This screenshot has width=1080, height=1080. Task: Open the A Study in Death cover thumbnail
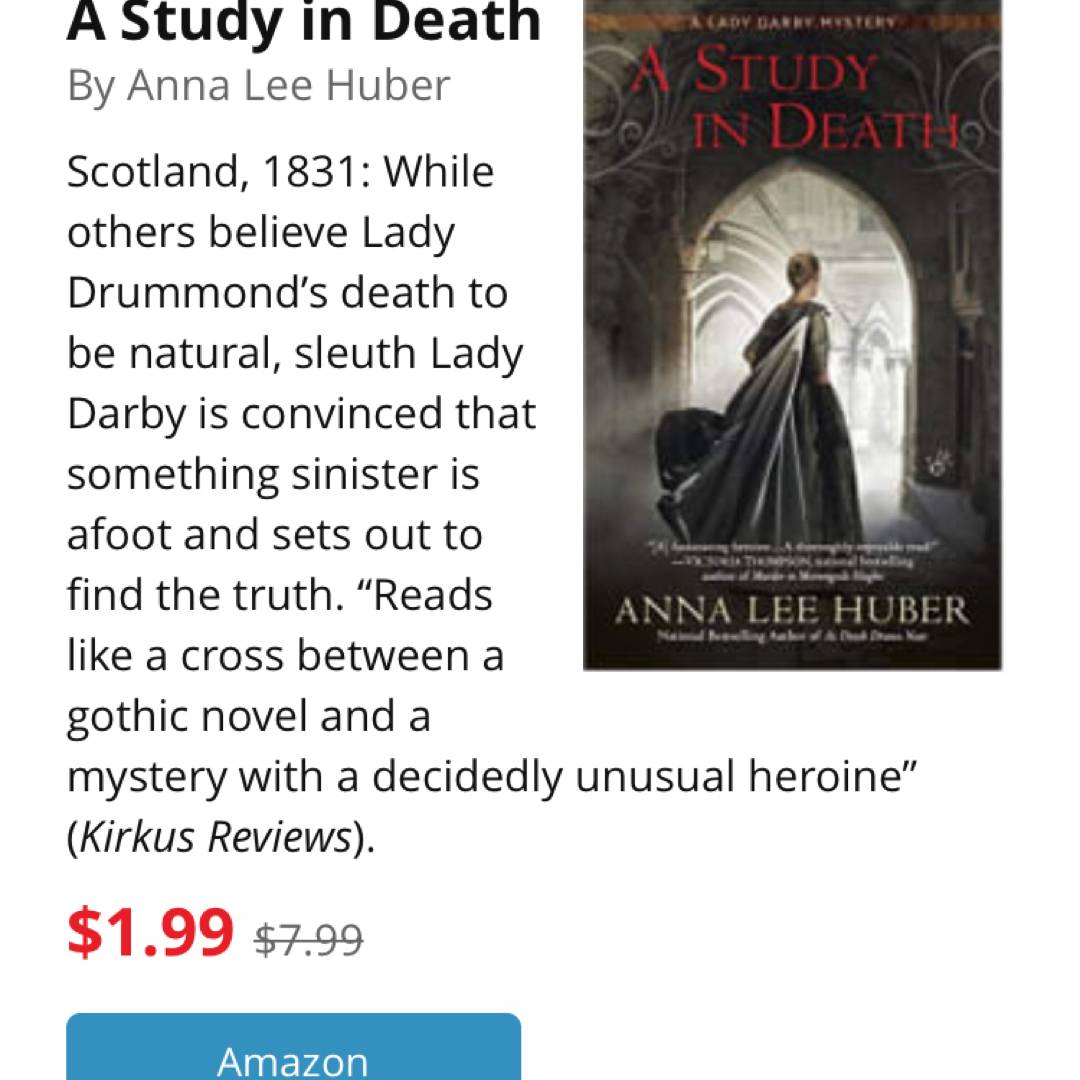pos(792,335)
